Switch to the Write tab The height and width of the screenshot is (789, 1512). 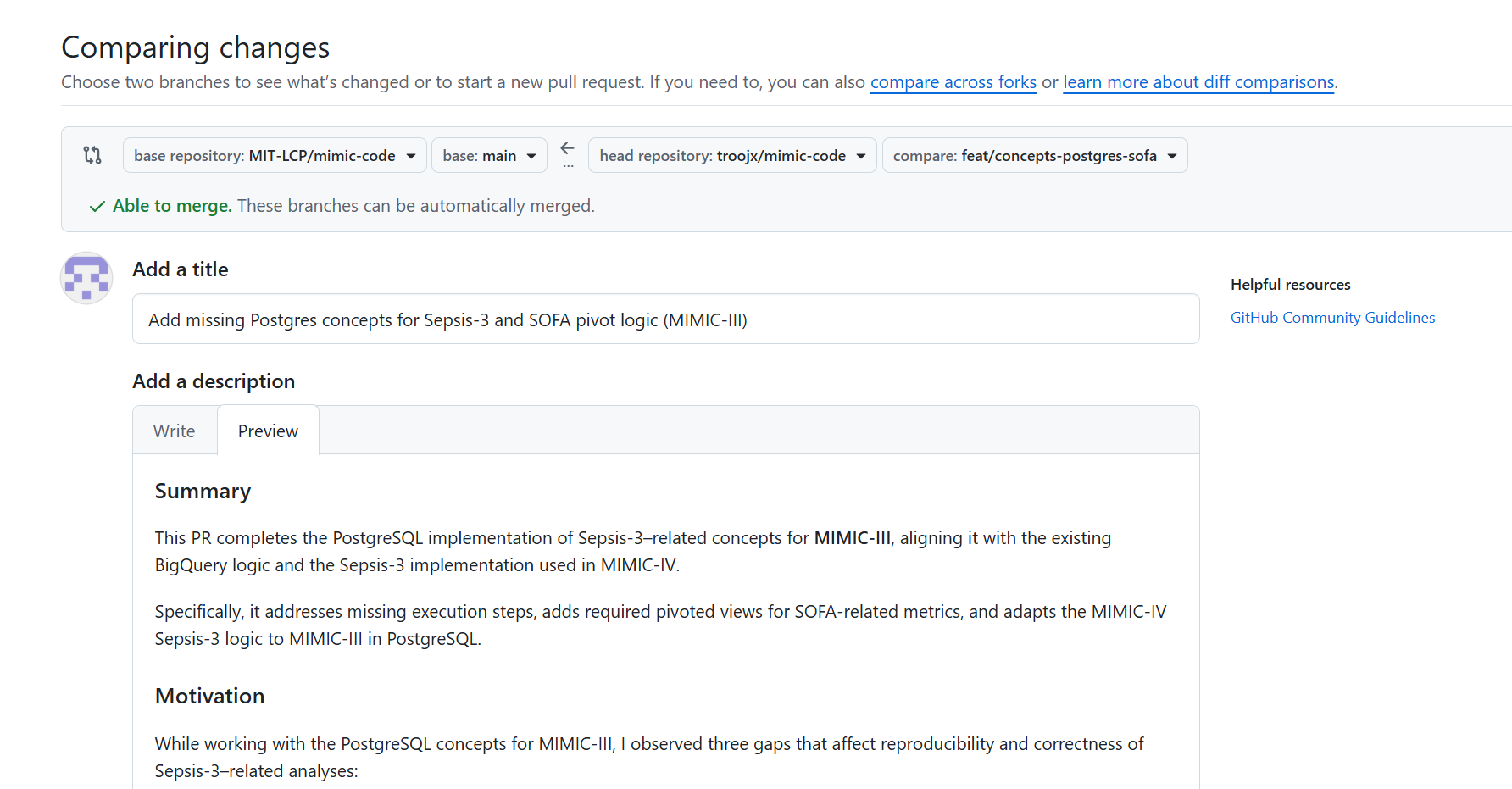(x=175, y=431)
